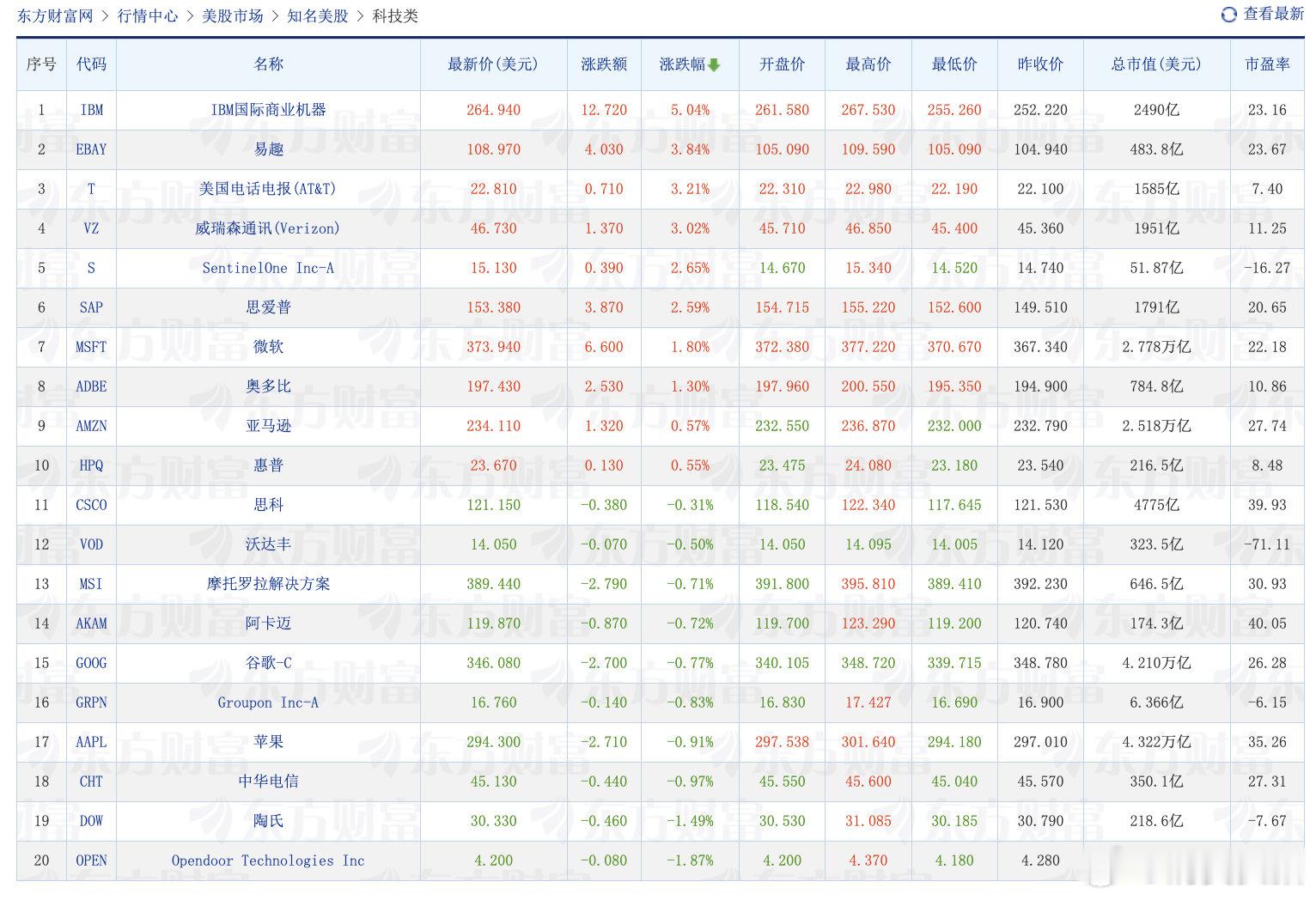Open the 东方财富网 breadcrumb link
Viewport: 1316px width, 900px height.
tap(55, 15)
